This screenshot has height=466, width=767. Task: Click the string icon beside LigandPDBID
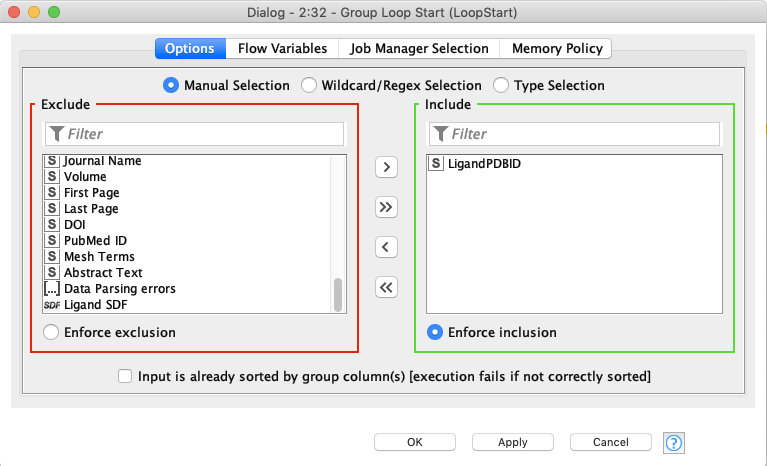coord(435,164)
